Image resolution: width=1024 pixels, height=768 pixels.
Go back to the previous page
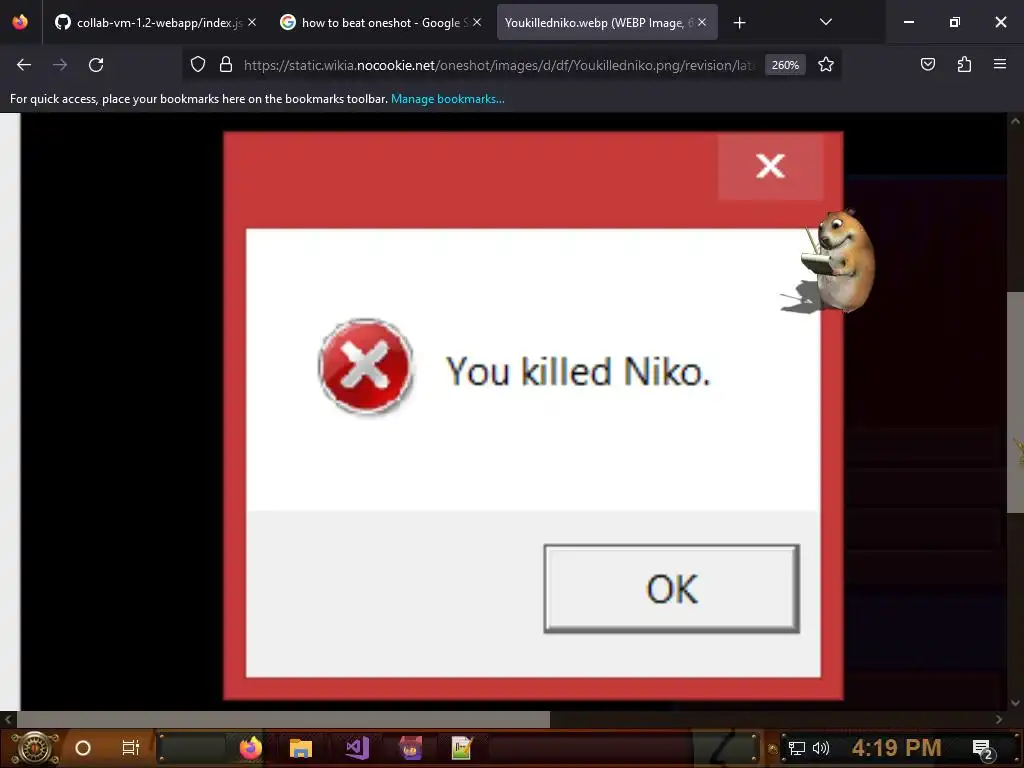click(24, 65)
